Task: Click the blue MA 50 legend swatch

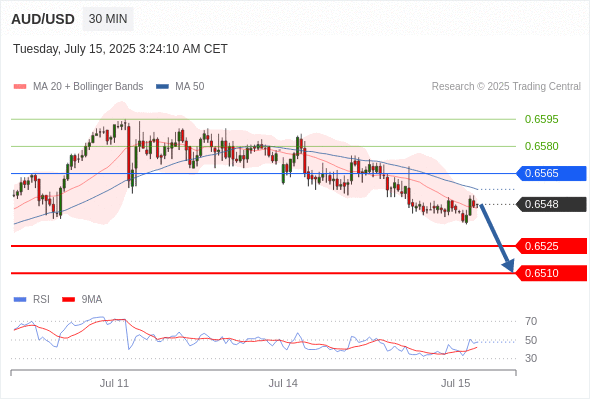Action: [x=162, y=87]
